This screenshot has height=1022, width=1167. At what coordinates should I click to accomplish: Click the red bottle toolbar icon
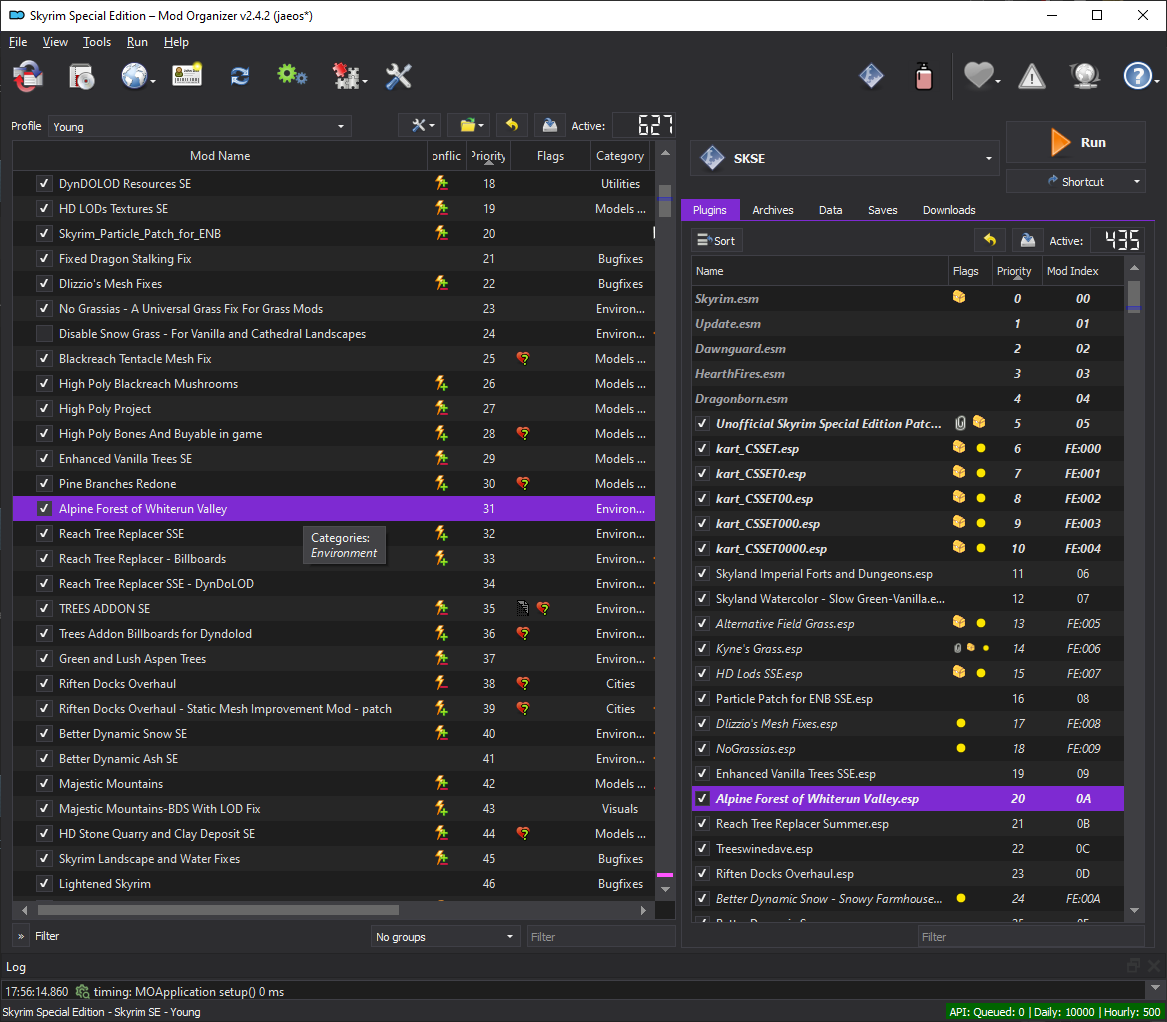pyautogui.click(x=924, y=76)
